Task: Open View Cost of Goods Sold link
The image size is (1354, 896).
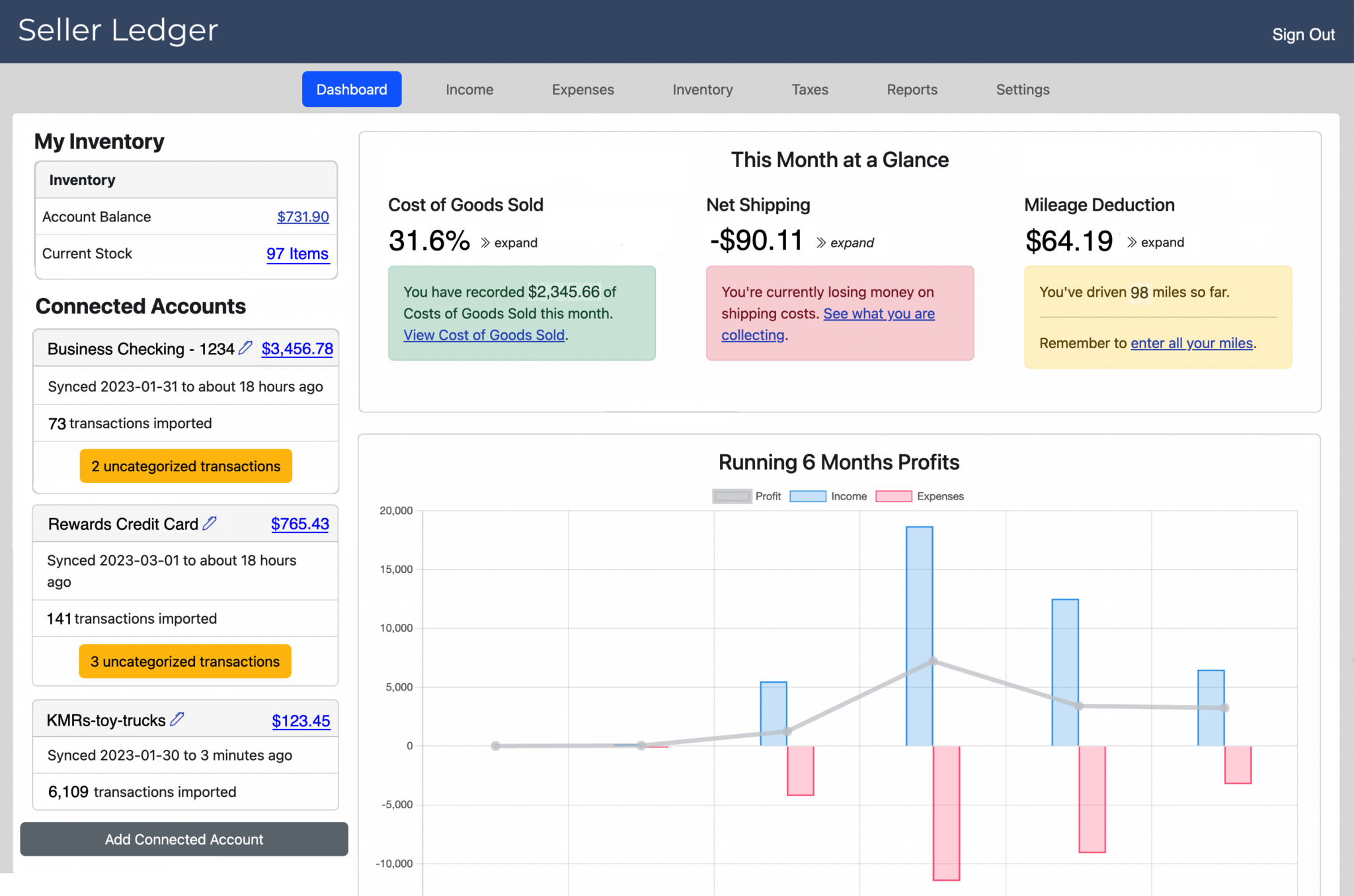Action: coord(483,335)
